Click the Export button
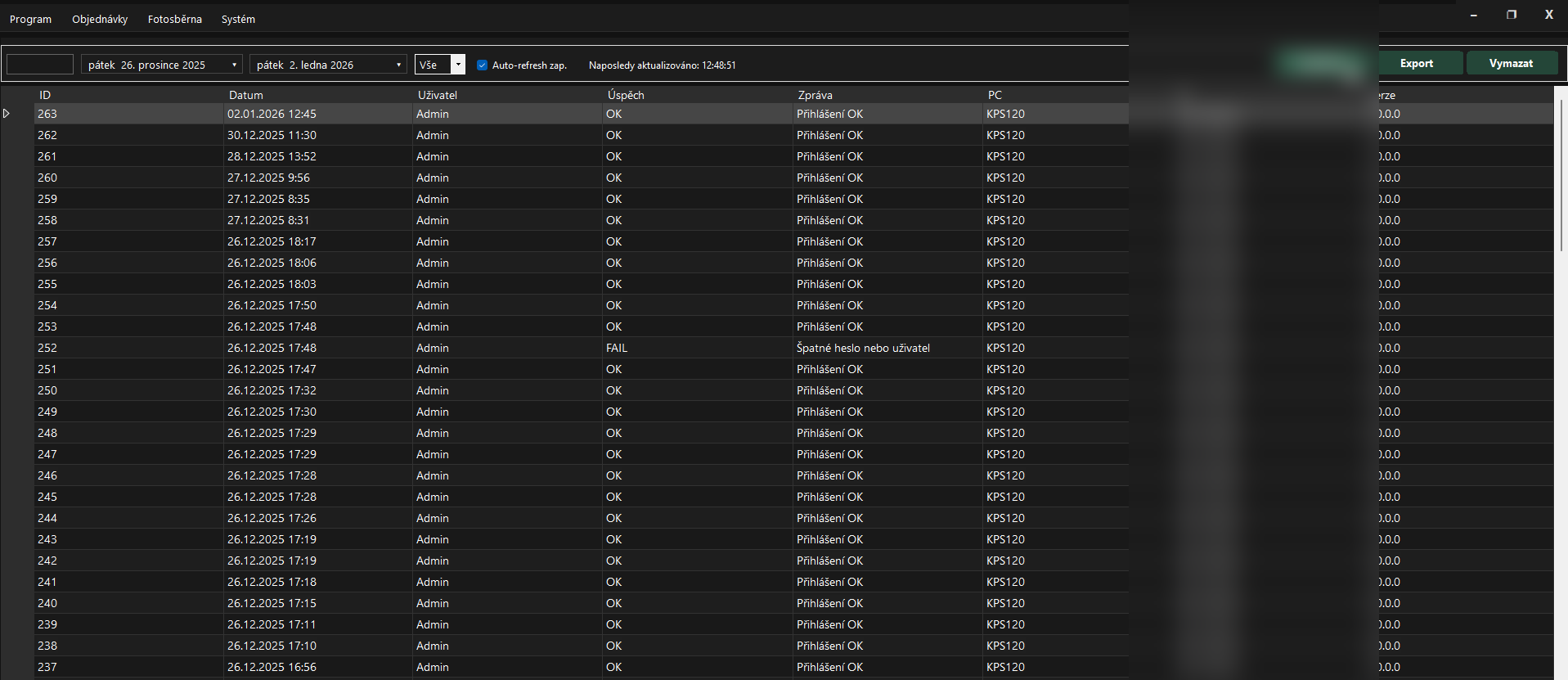The image size is (1568, 680). 1416,63
